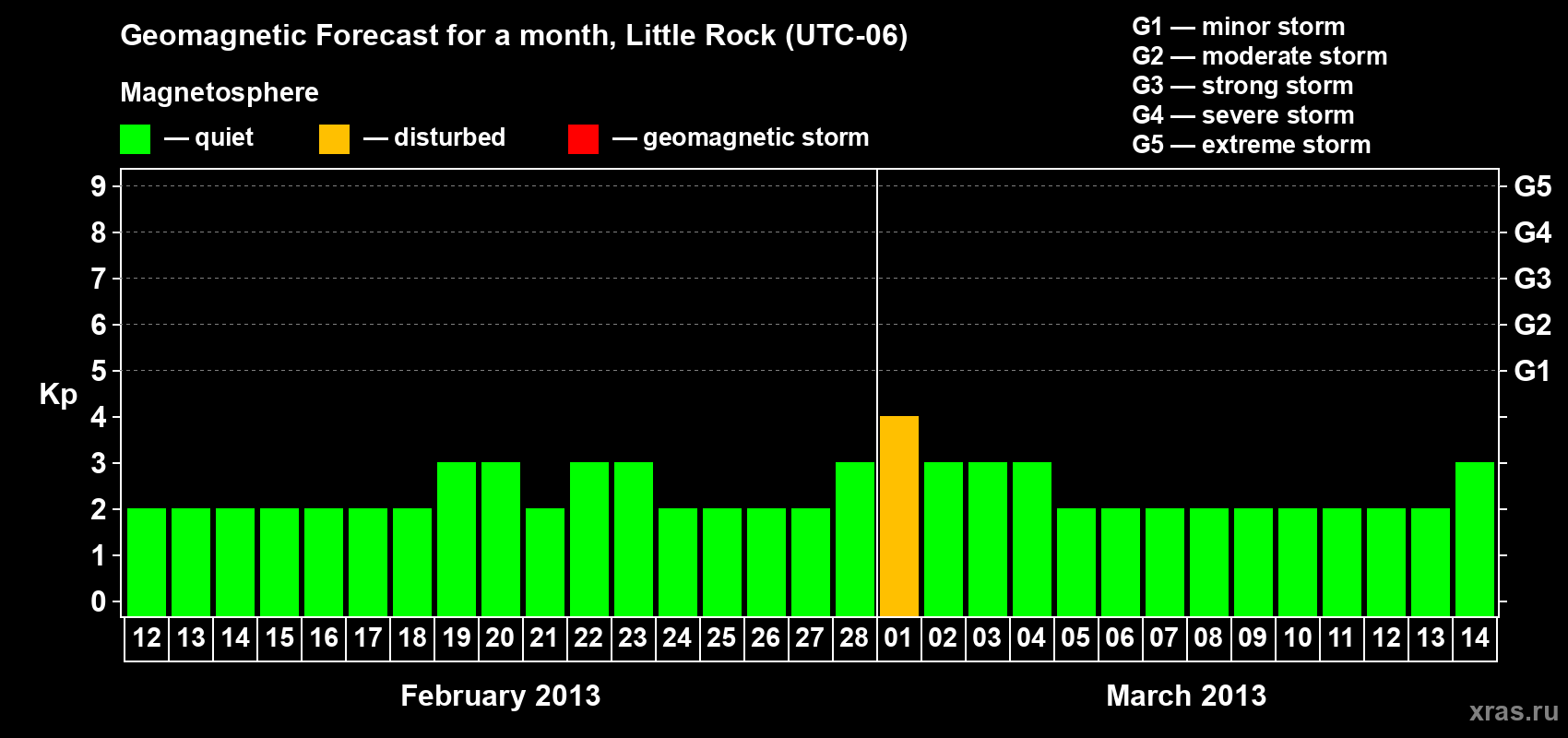Select the March 02 green bar
This screenshot has height=738, width=1568.
[944, 539]
